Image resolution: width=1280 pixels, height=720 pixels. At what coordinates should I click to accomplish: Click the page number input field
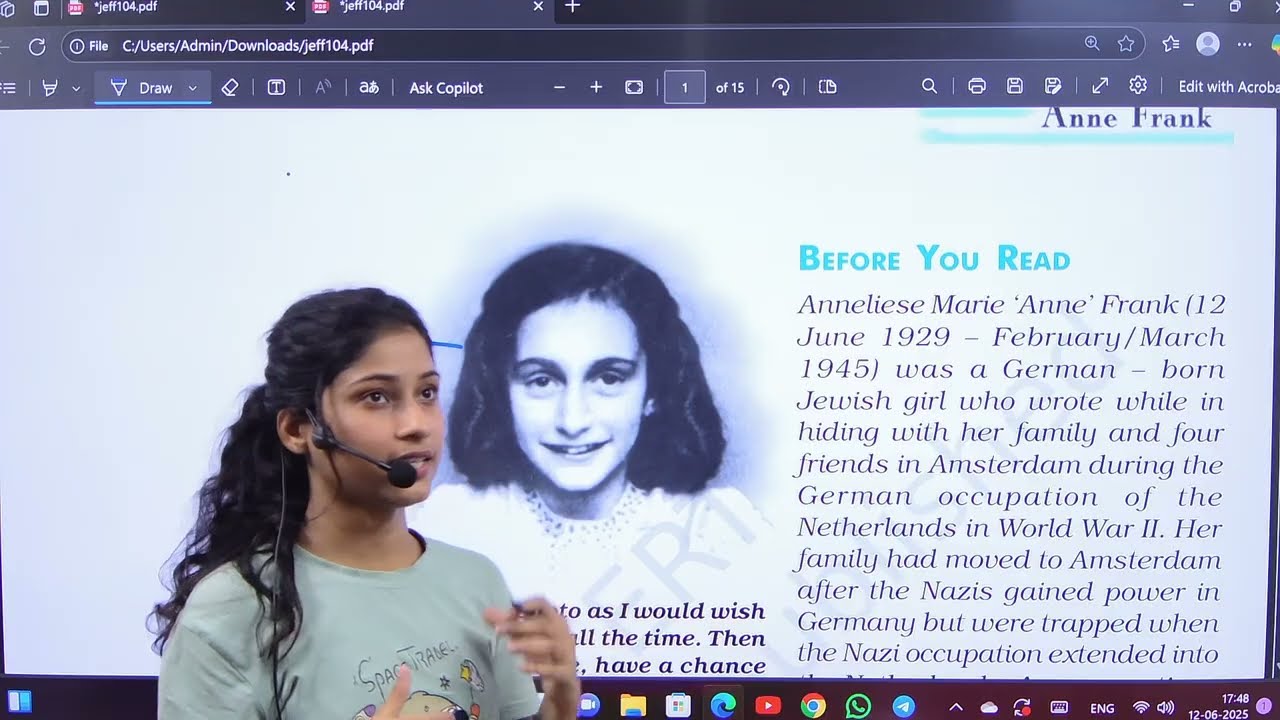pos(685,87)
